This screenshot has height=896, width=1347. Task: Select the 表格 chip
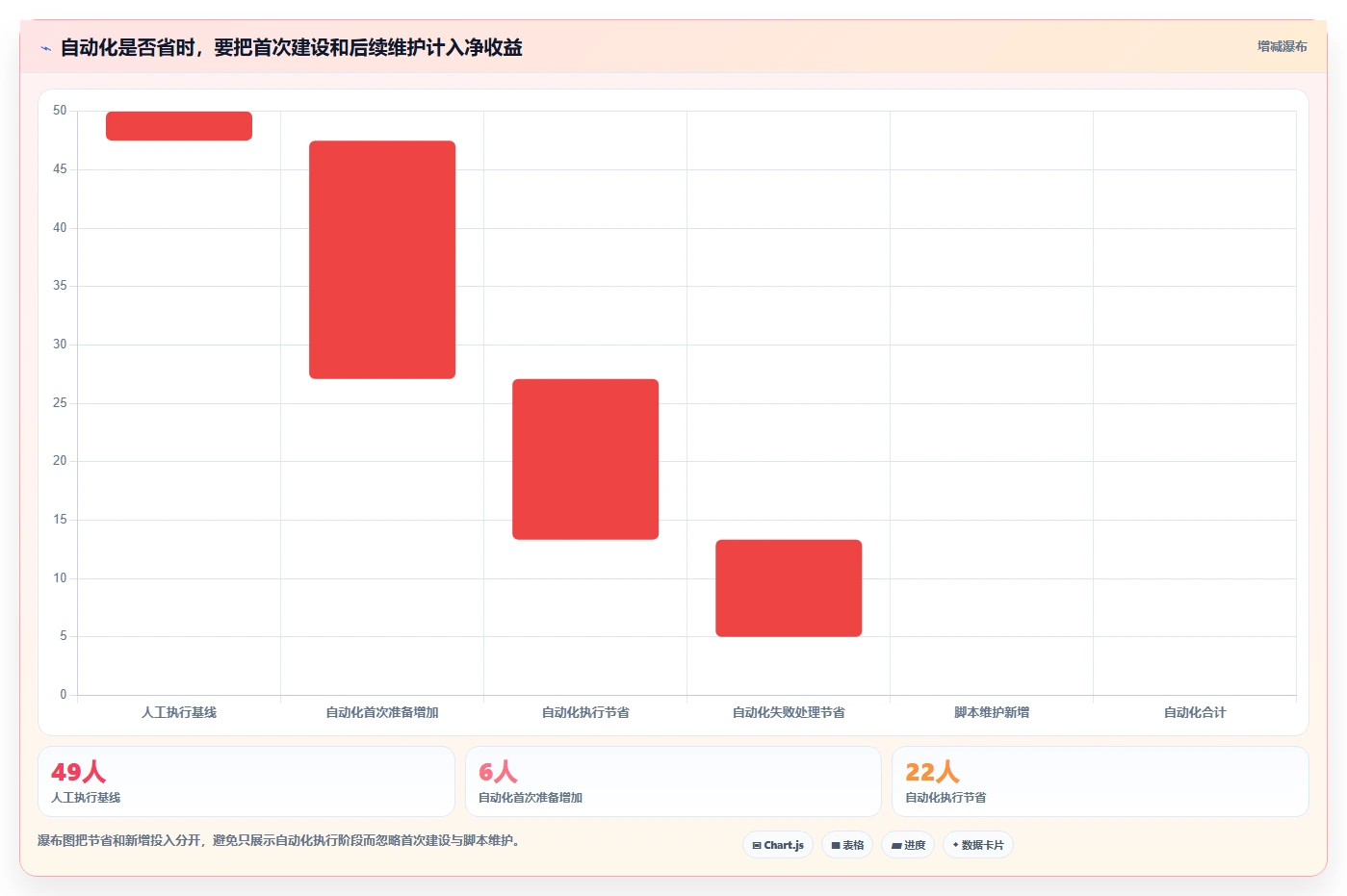[847, 845]
